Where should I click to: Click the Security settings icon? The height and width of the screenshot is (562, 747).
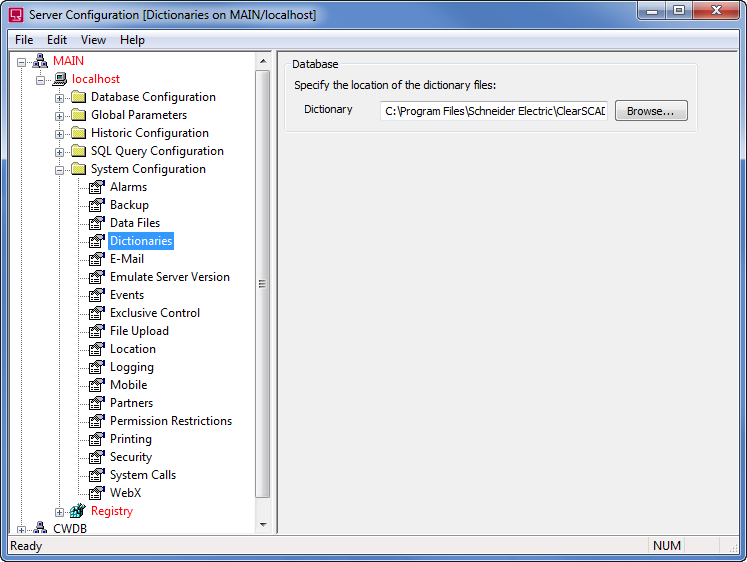(x=97, y=457)
